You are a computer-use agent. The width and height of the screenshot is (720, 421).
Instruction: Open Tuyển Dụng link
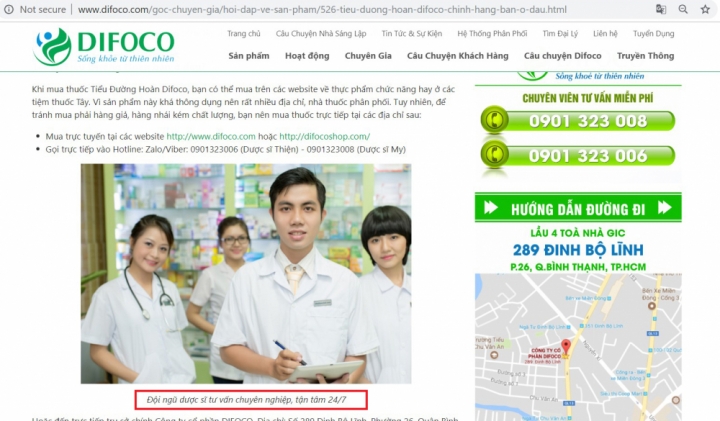tap(653, 34)
